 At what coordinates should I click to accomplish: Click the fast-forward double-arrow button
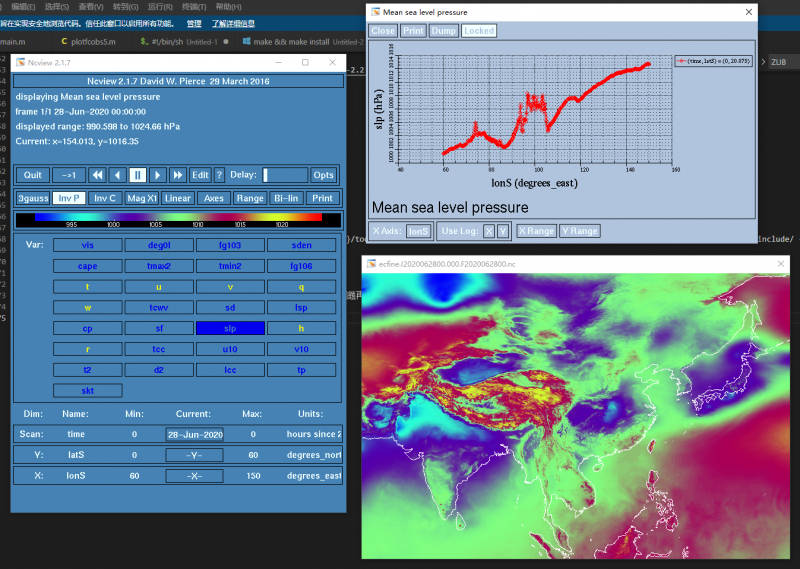[x=177, y=175]
